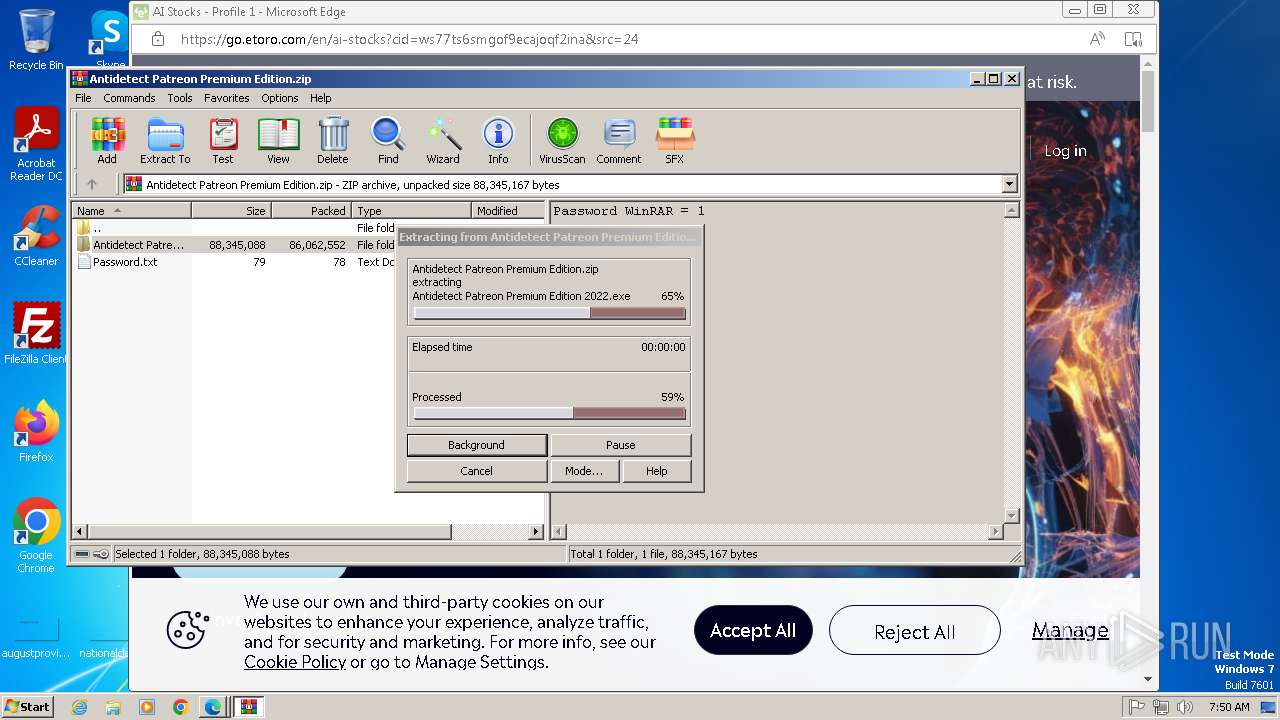Show archive Info

click(x=498, y=141)
